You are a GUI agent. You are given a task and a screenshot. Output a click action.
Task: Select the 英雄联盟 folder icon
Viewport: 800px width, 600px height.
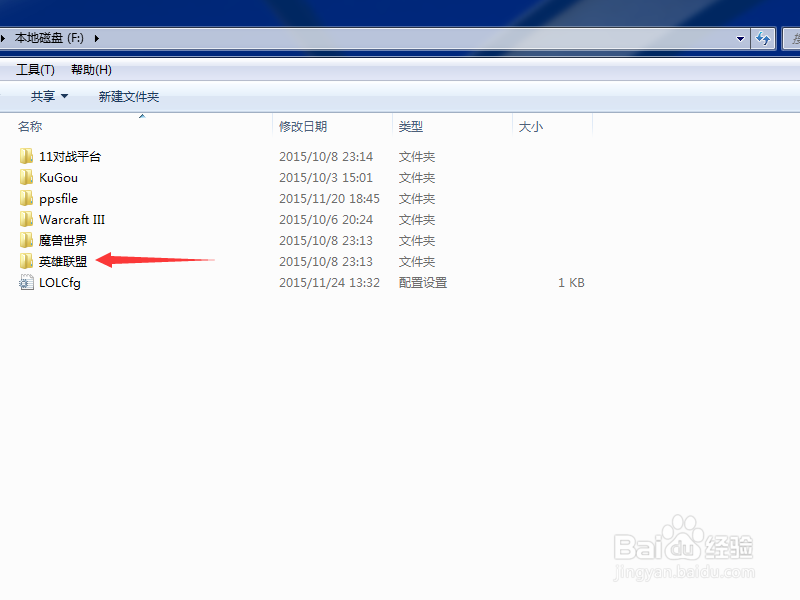coord(27,261)
